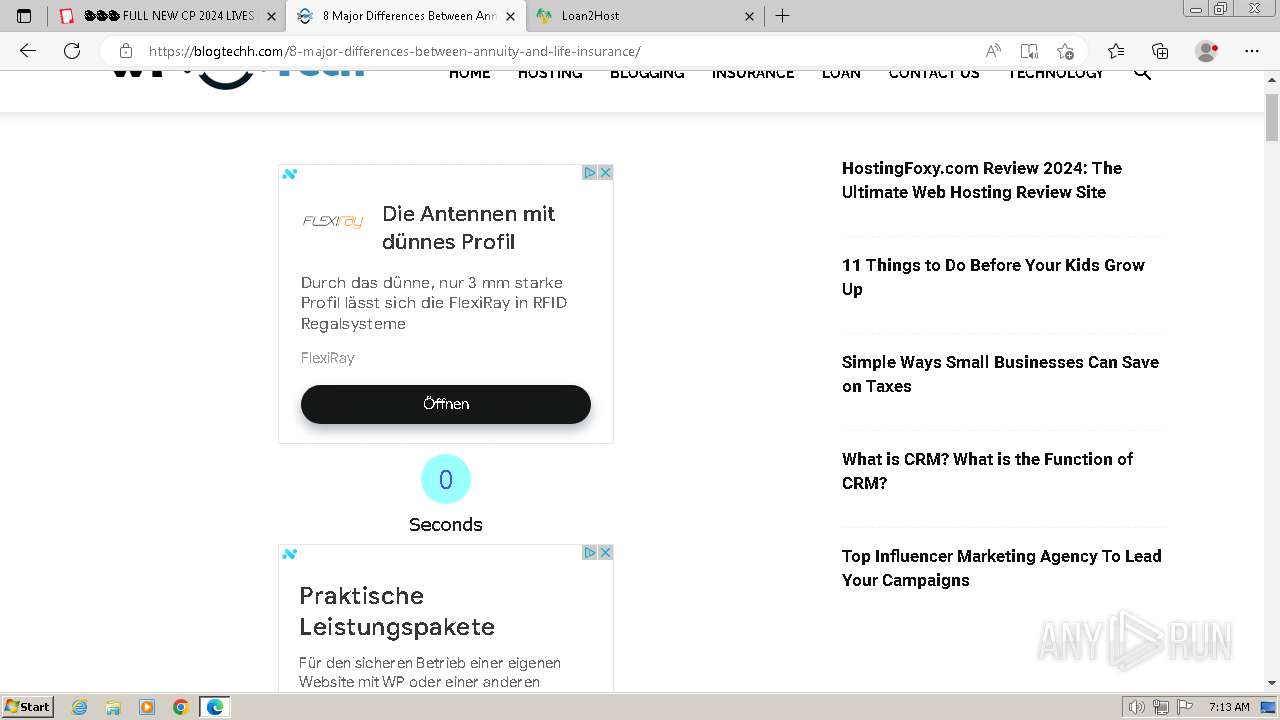Open INSURANCE menu item
The height and width of the screenshot is (720, 1280).
pyautogui.click(x=753, y=74)
